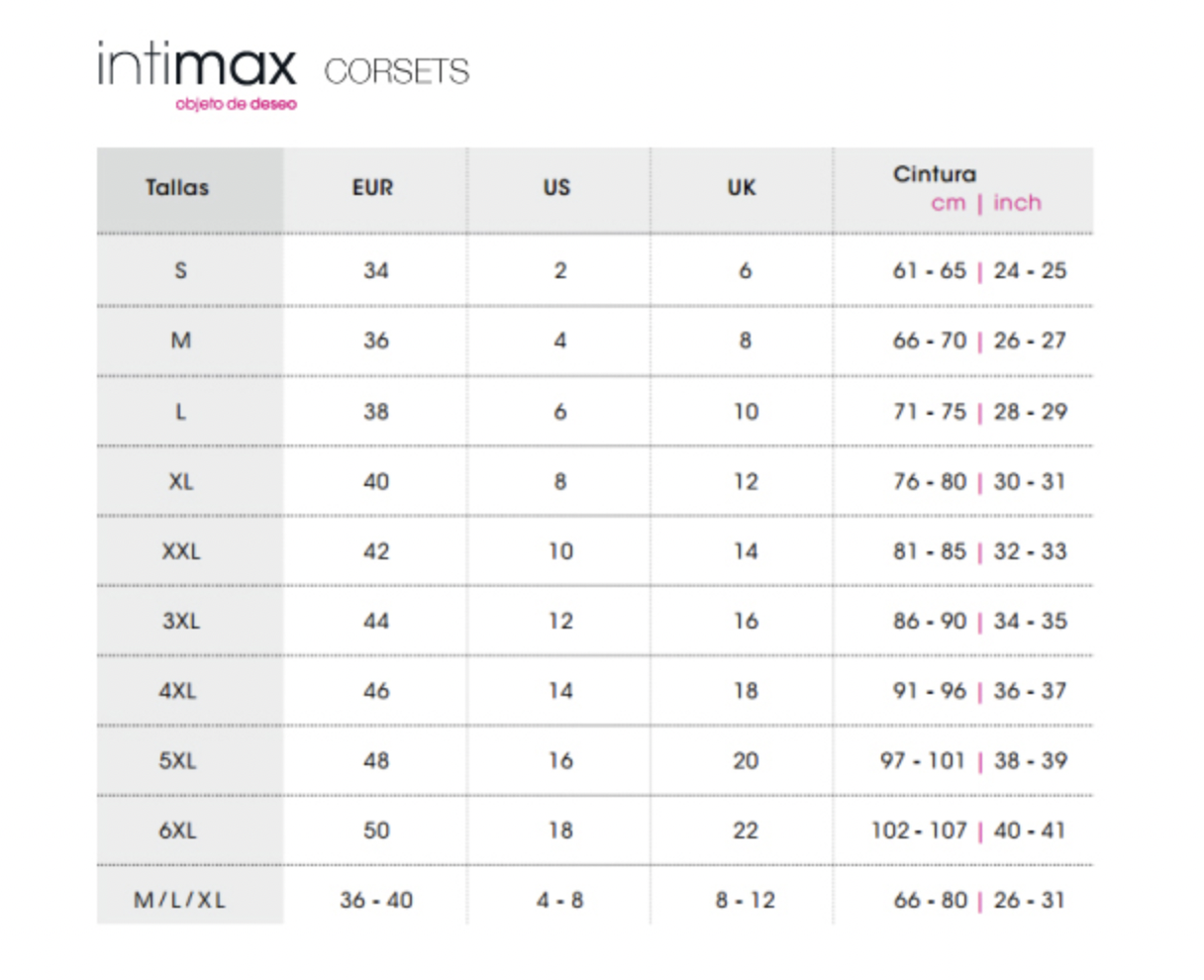Click the US range 4 - 8 cell
Screen dimensions: 1204x980
click(x=560, y=901)
